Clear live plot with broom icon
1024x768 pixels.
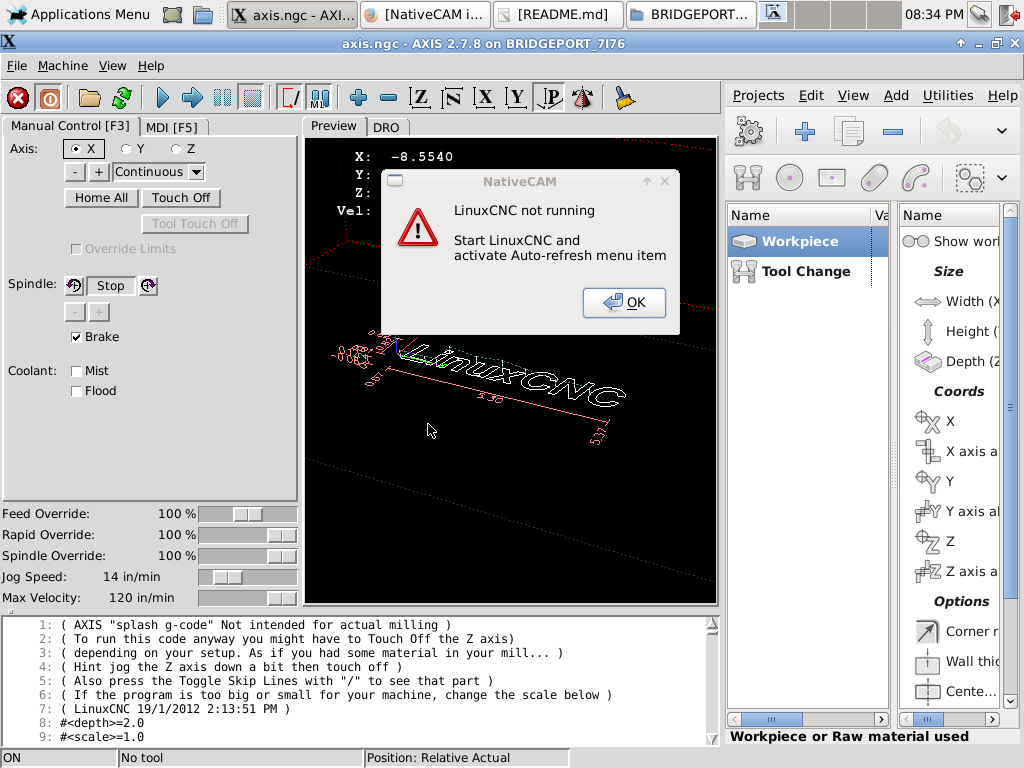tap(624, 98)
